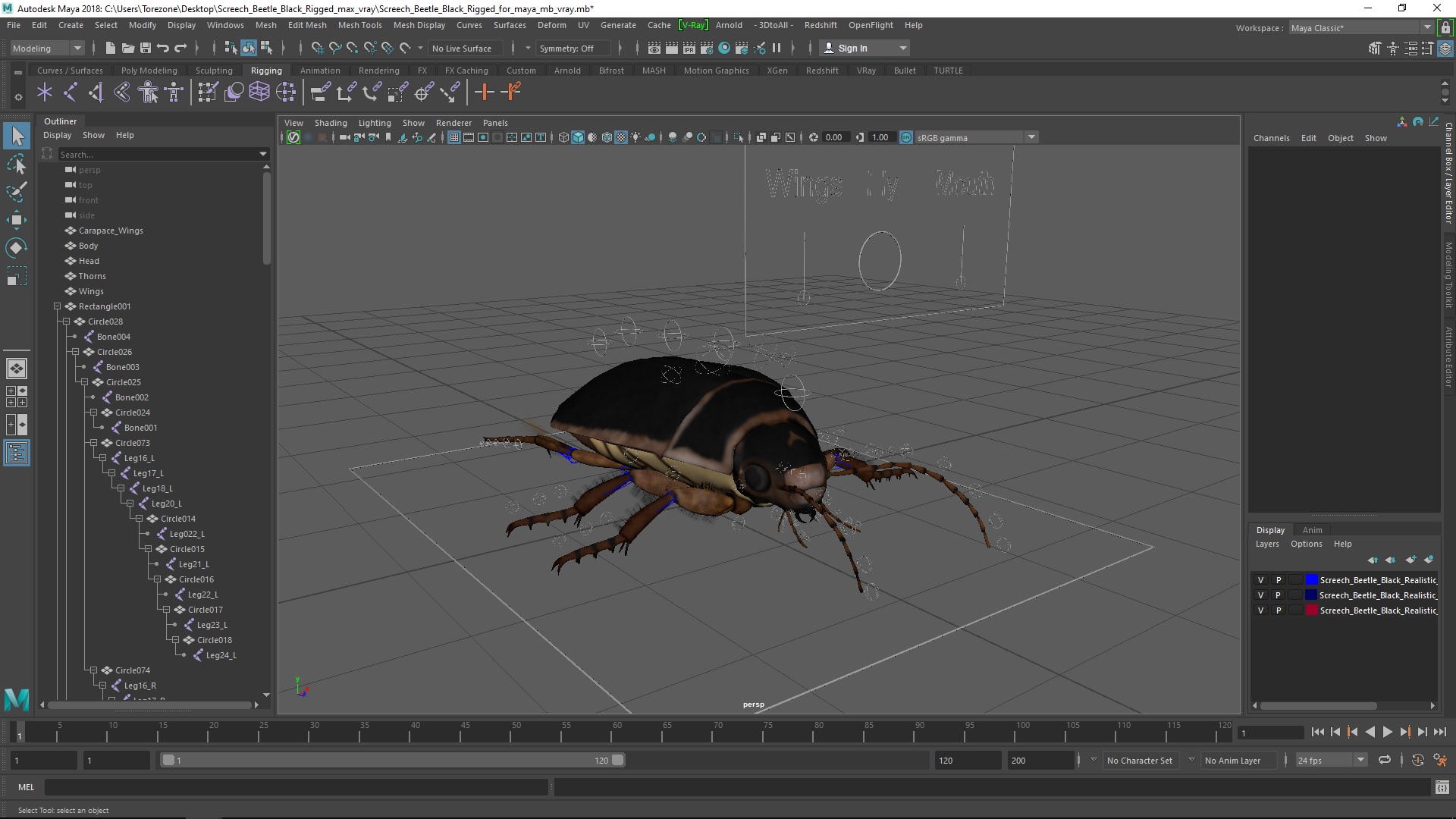Collapse the Circle073 node in Outliner
The height and width of the screenshot is (819, 1456).
pyautogui.click(x=93, y=443)
